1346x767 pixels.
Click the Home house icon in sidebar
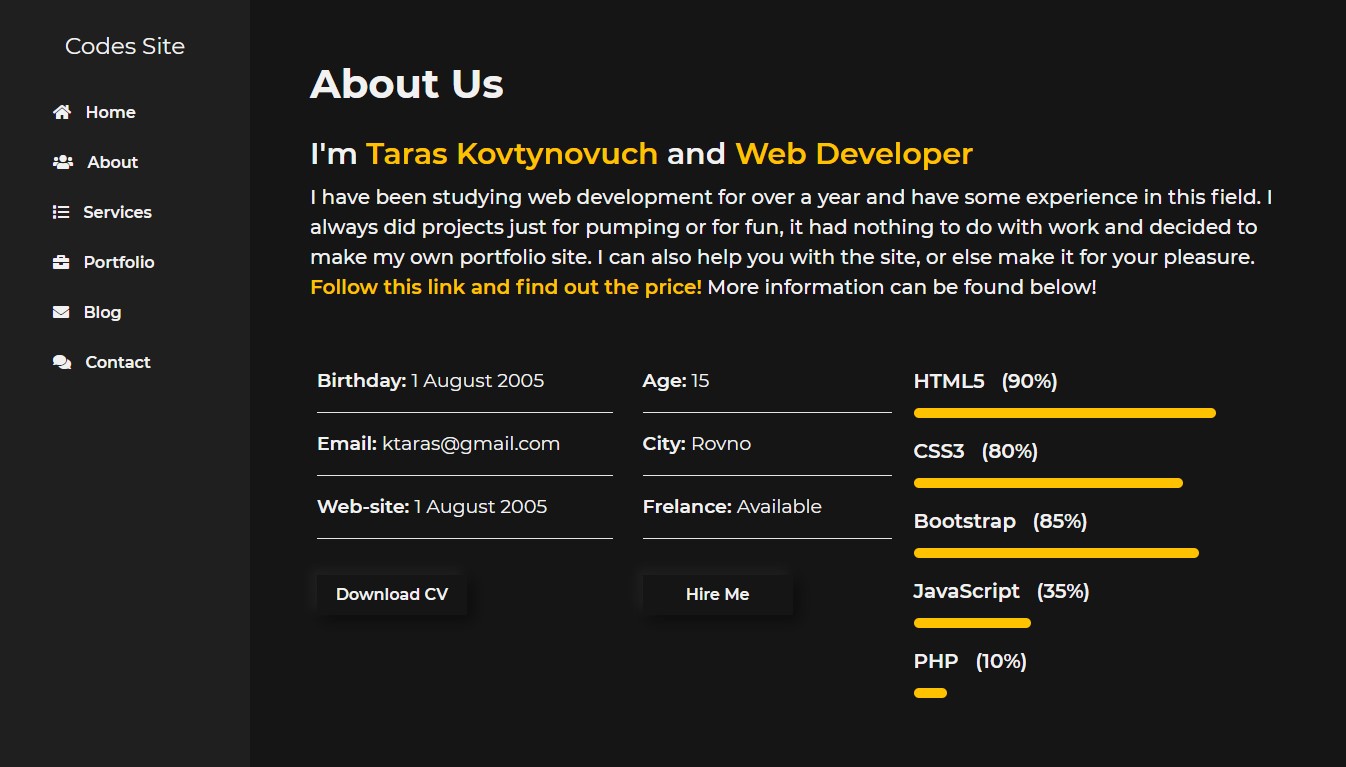point(62,112)
